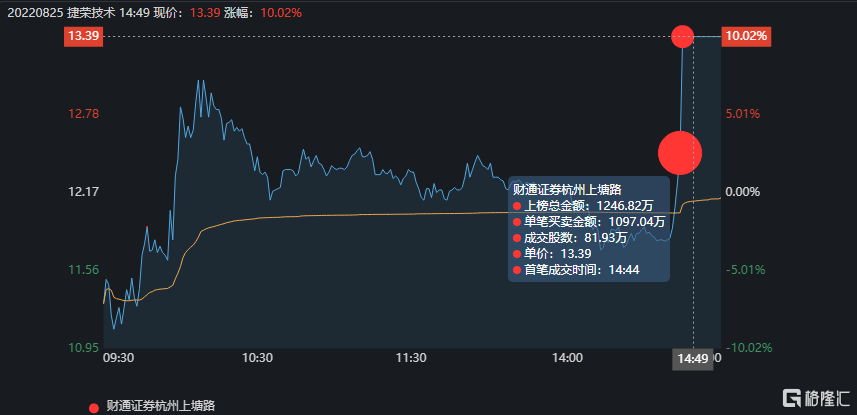Image resolution: width=857 pixels, height=415 pixels.
Task: Click the 格隆汇 watermark text
Action: (826, 397)
